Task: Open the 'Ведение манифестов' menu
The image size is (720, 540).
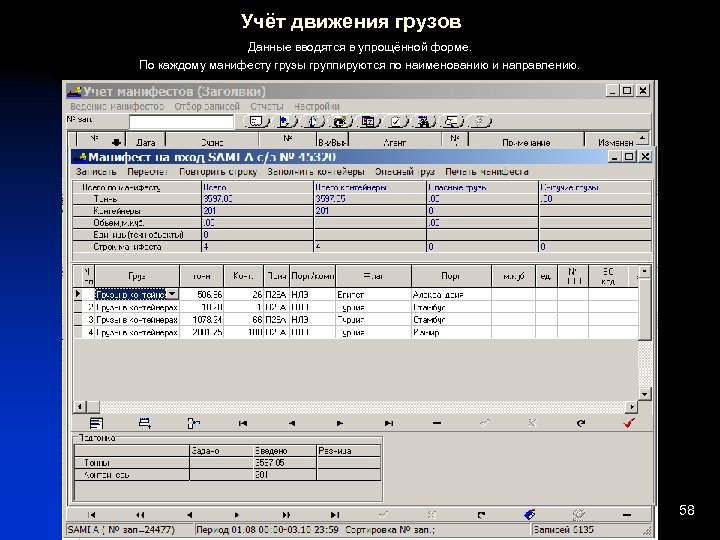Action: pos(116,106)
